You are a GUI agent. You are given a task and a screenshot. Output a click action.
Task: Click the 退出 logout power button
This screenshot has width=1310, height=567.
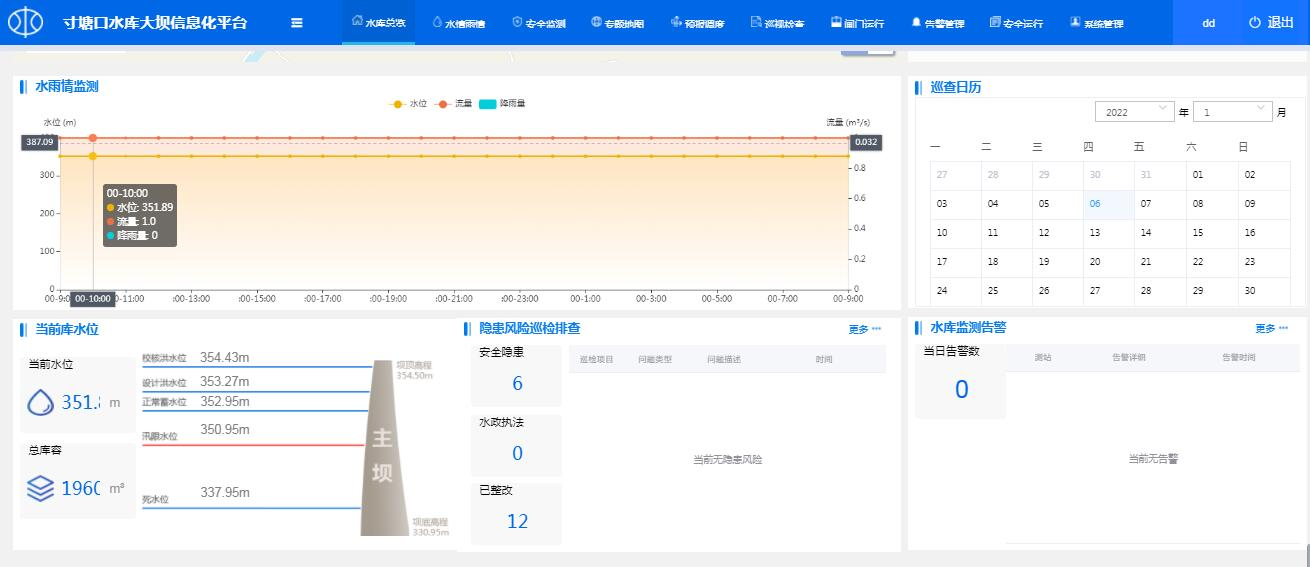tap(1271, 23)
